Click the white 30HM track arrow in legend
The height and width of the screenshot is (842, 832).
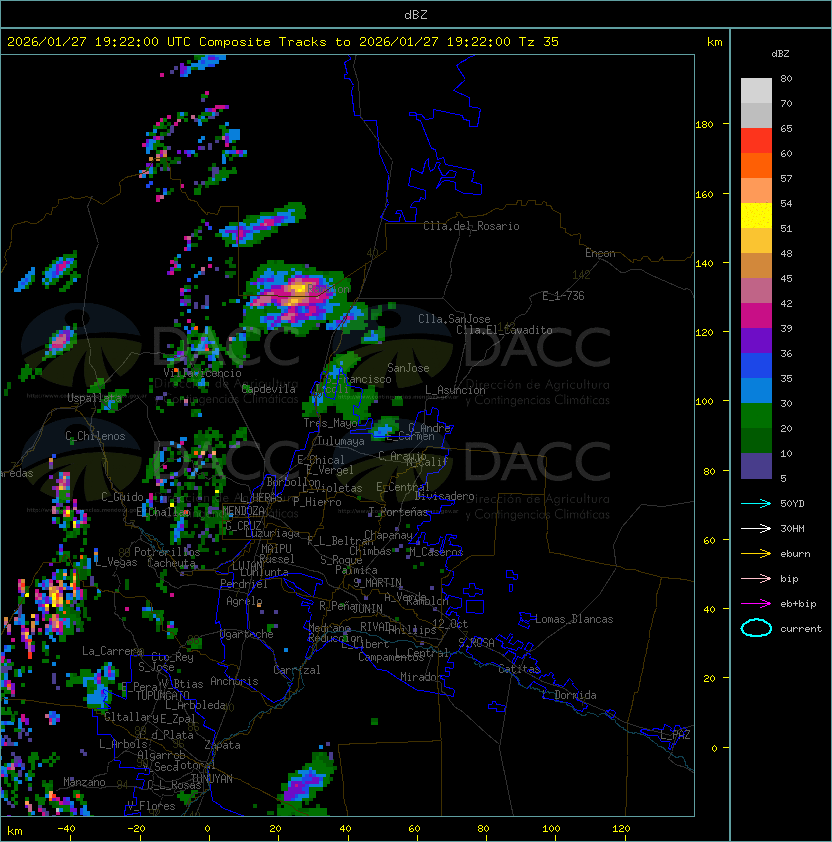click(756, 528)
